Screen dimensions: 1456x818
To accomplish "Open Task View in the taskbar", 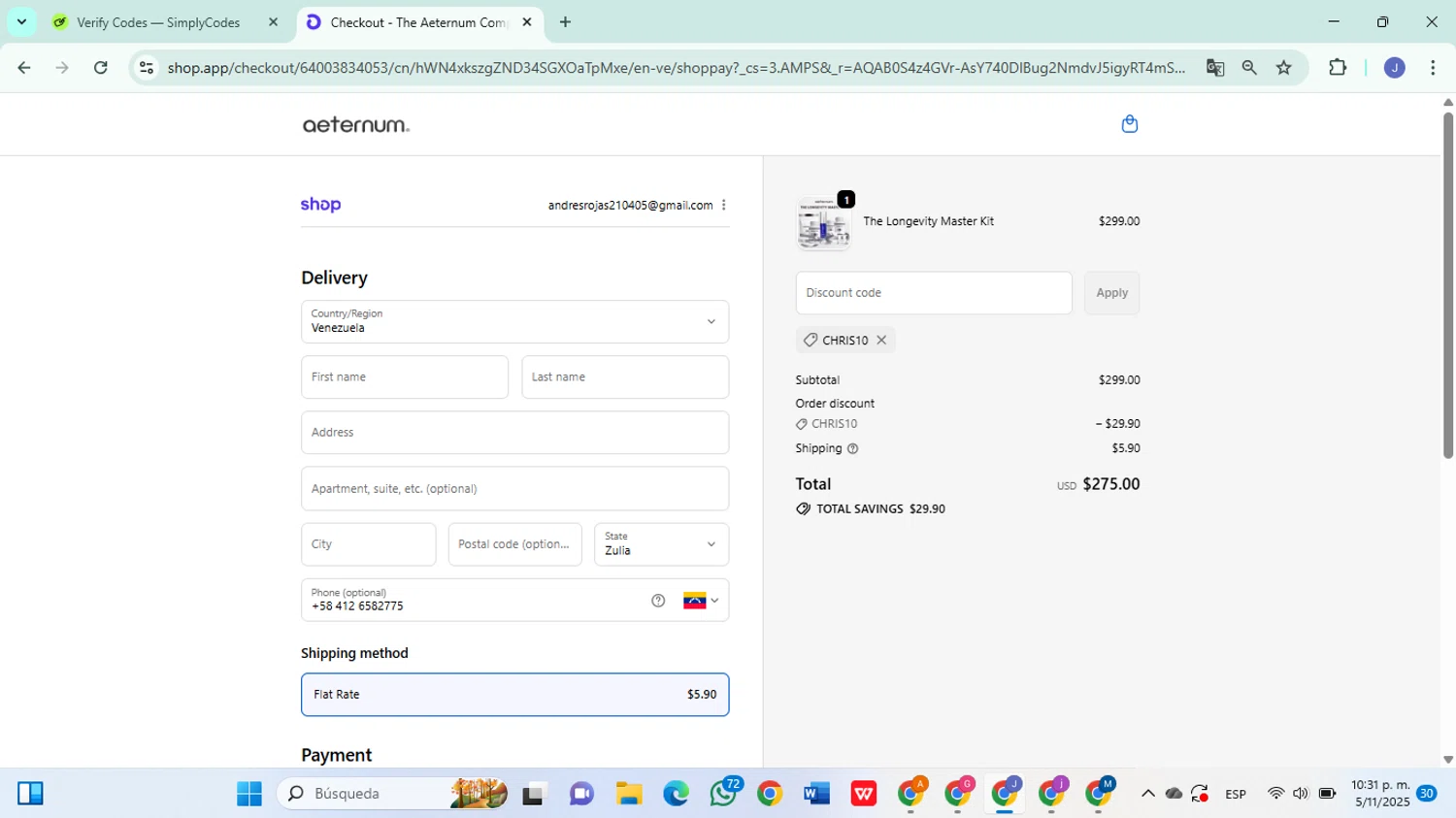I will 534,794.
